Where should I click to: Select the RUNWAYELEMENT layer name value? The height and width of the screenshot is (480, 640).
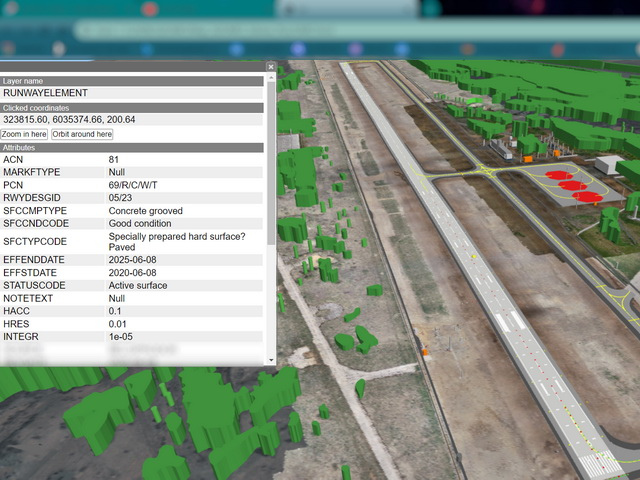[x=46, y=93]
